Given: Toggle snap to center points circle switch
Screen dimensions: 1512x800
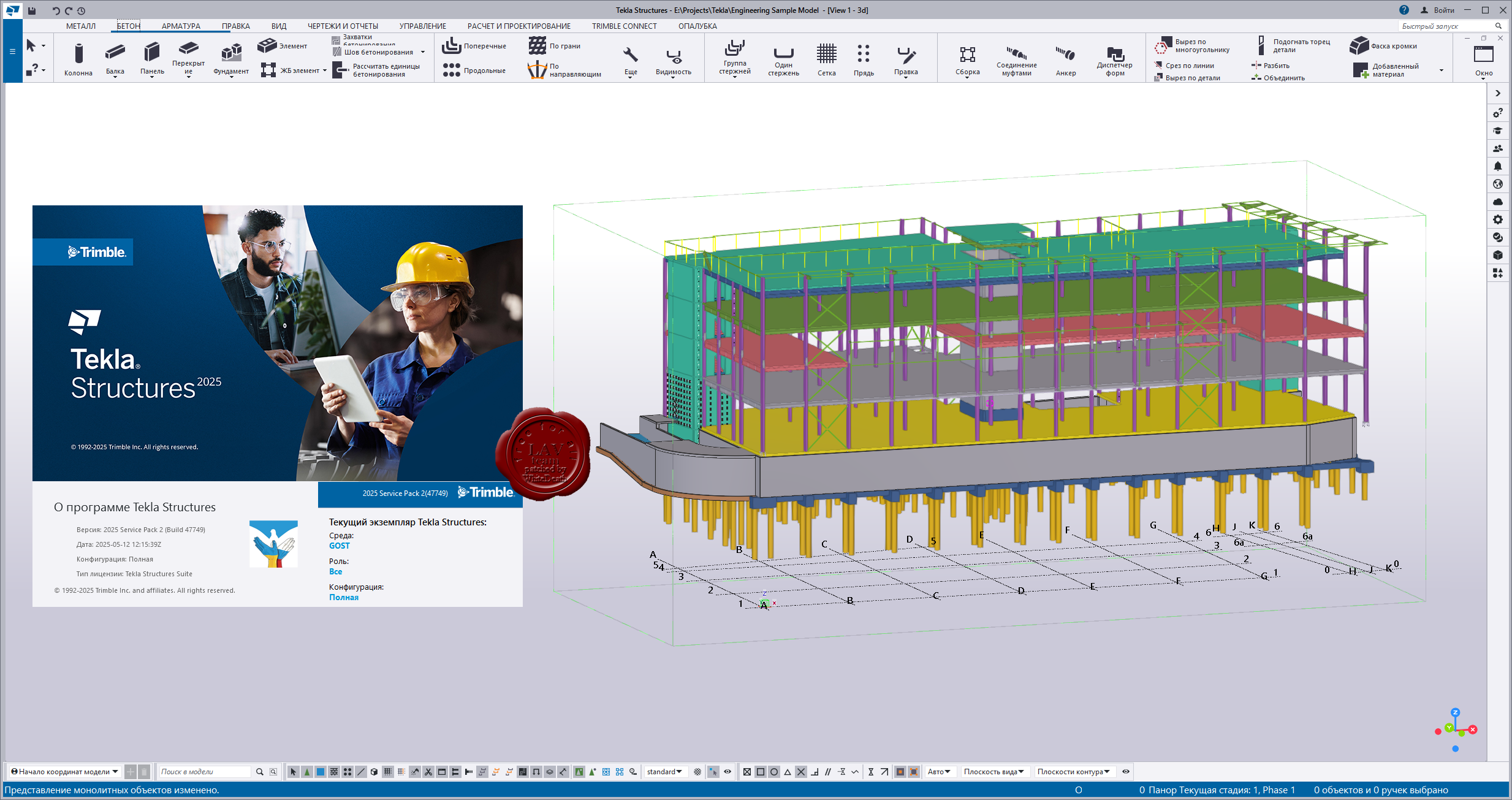Looking at the screenshot, I should 774,772.
